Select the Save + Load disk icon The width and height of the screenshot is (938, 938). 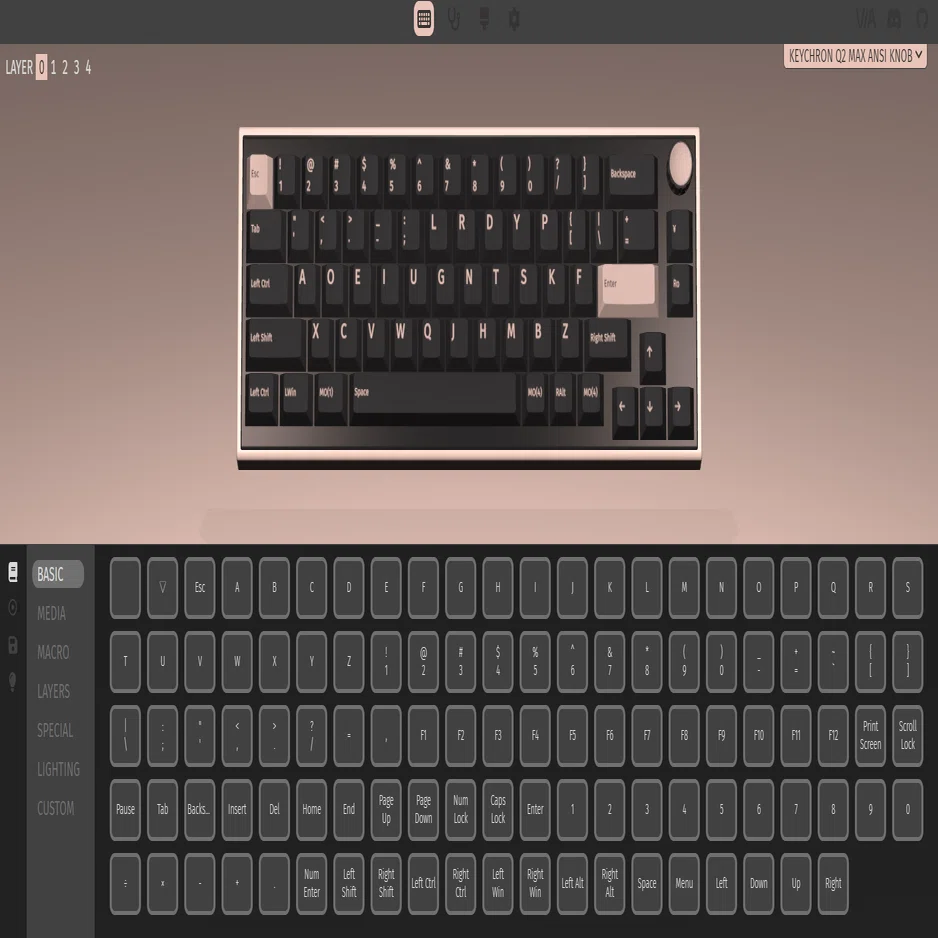point(13,645)
